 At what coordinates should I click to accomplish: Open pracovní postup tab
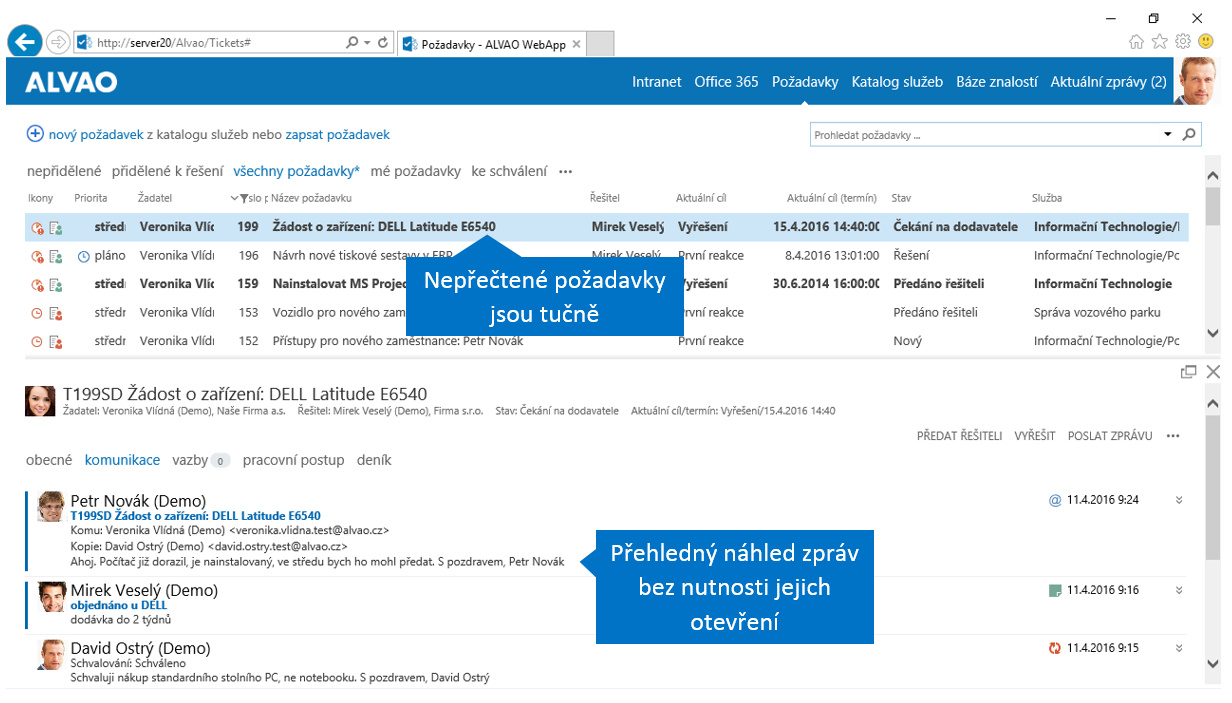[293, 460]
